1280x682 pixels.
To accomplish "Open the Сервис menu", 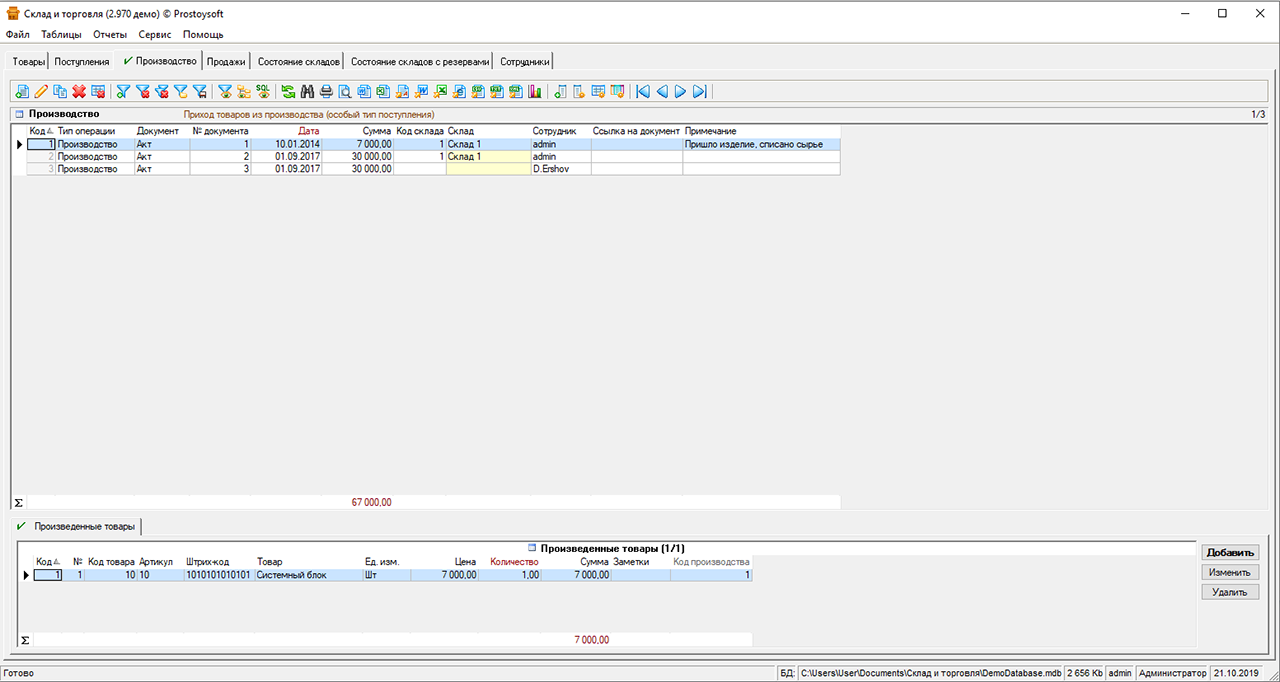I will 154,34.
